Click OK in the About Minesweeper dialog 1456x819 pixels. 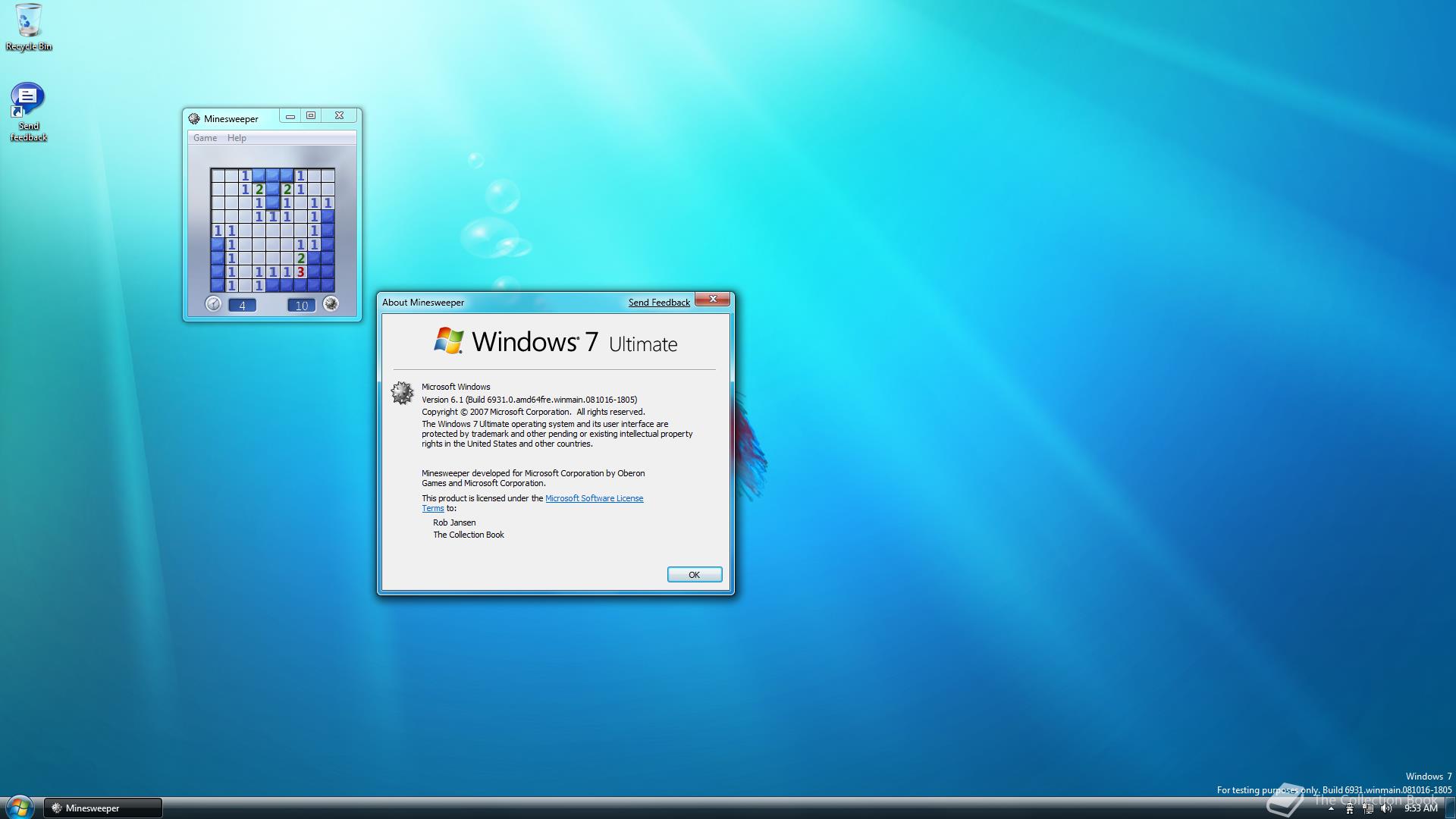coord(695,575)
